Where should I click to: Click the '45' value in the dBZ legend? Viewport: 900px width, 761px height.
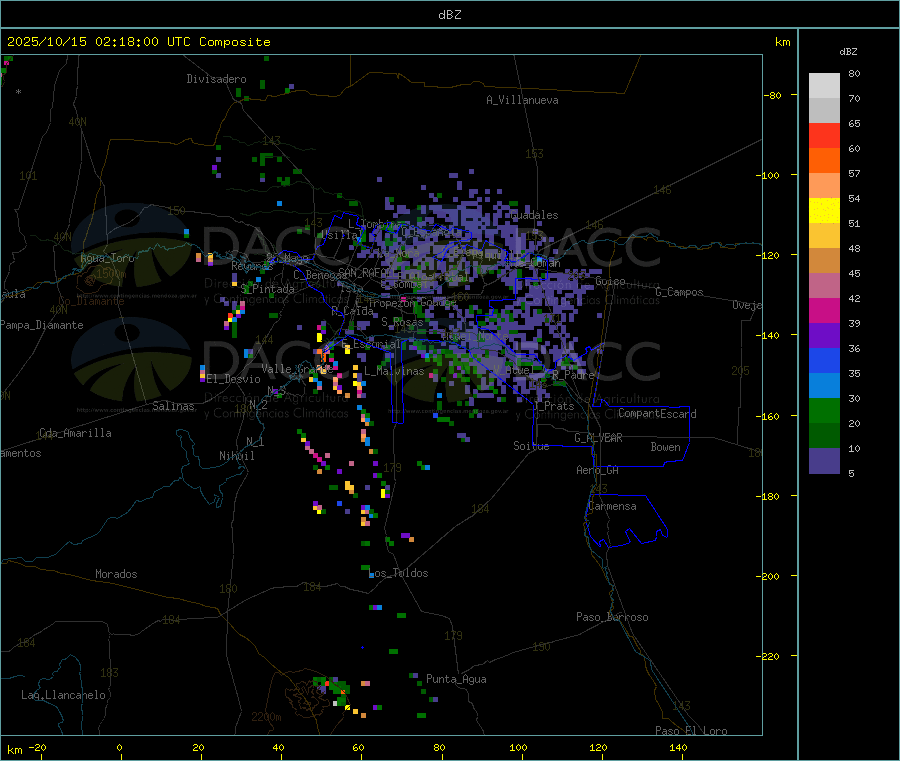(x=854, y=274)
